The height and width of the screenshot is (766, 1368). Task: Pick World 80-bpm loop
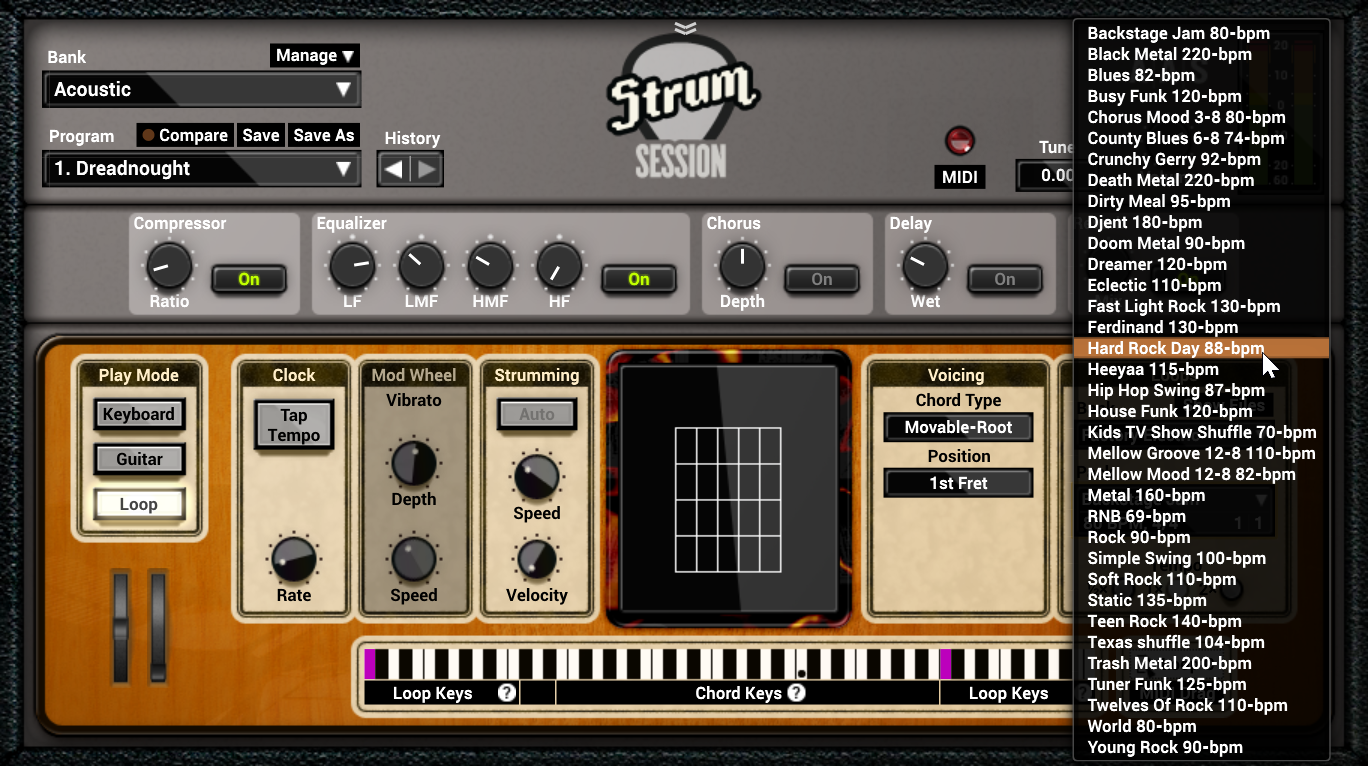coord(1201,726)
